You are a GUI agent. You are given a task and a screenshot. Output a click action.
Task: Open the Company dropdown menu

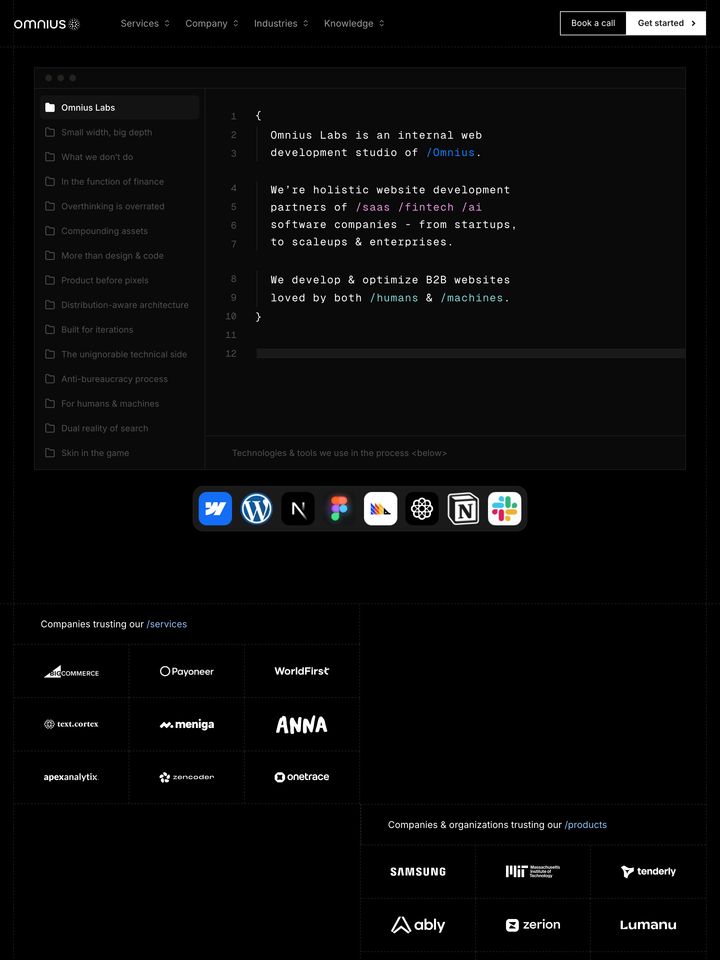(212, 23)
